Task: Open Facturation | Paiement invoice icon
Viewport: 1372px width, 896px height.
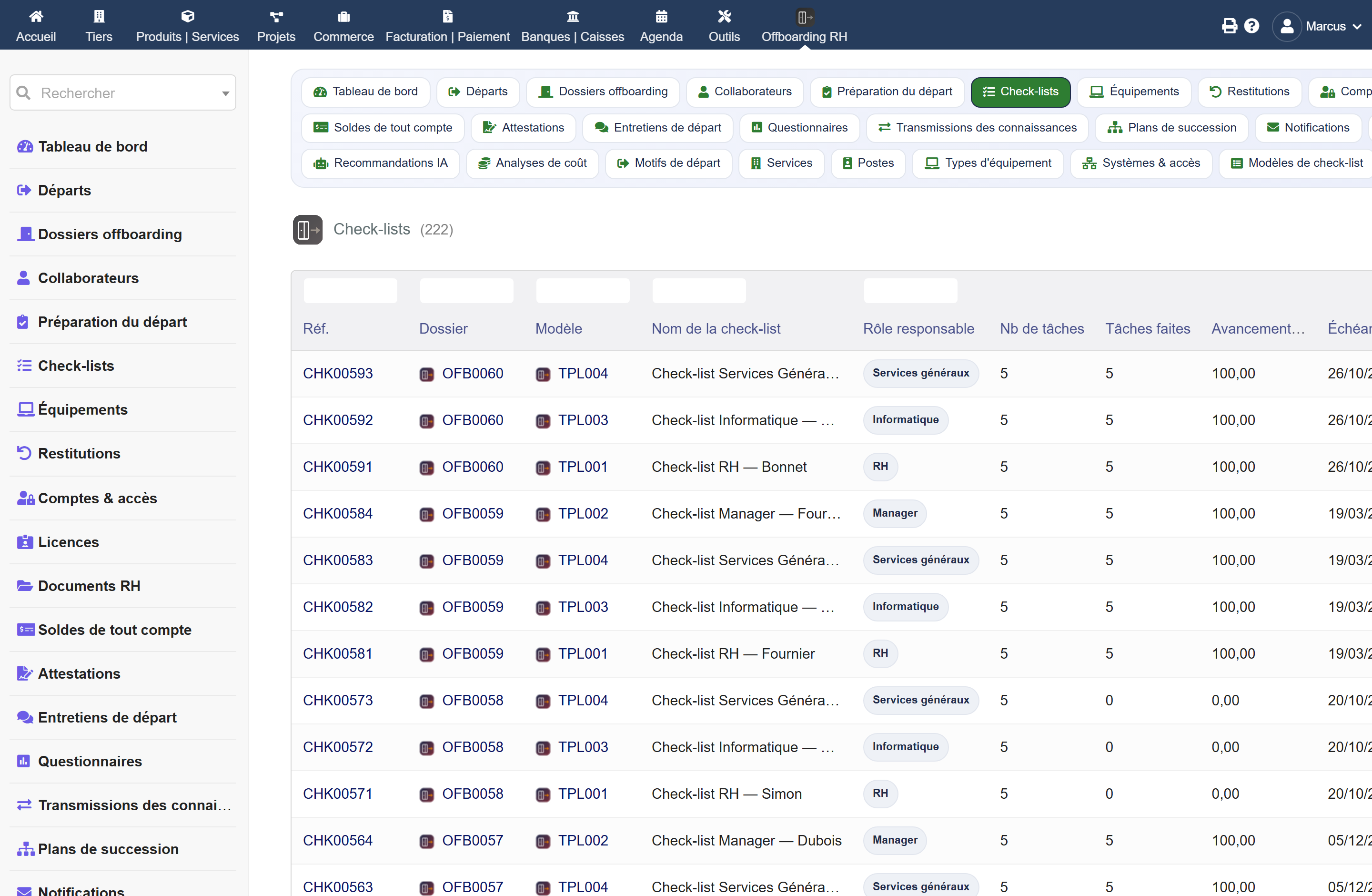Action: coord(447,16)
